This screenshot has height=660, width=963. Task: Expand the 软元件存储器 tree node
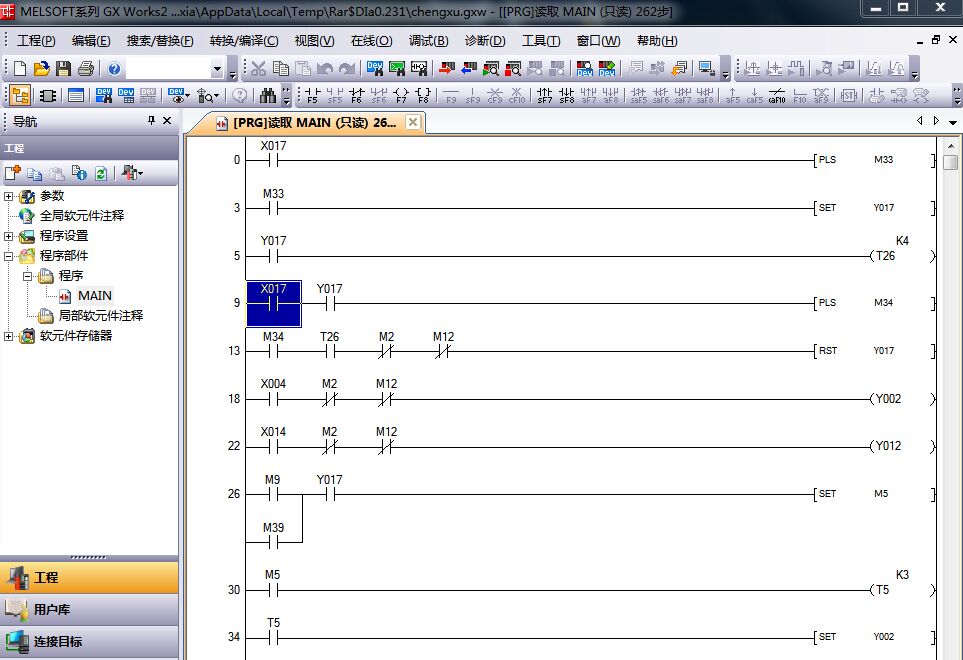[9, 336]
